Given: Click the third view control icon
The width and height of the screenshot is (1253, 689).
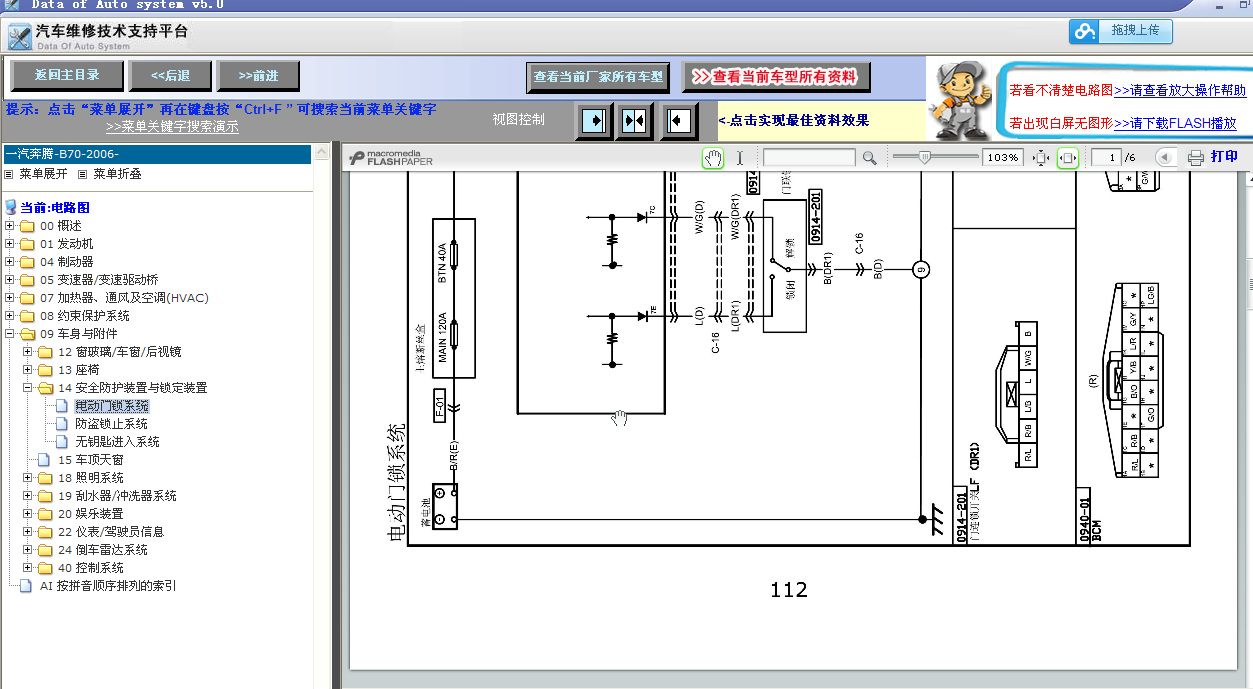Looking at the screenshot, I should pyautogui.click(x=679, y=121).
